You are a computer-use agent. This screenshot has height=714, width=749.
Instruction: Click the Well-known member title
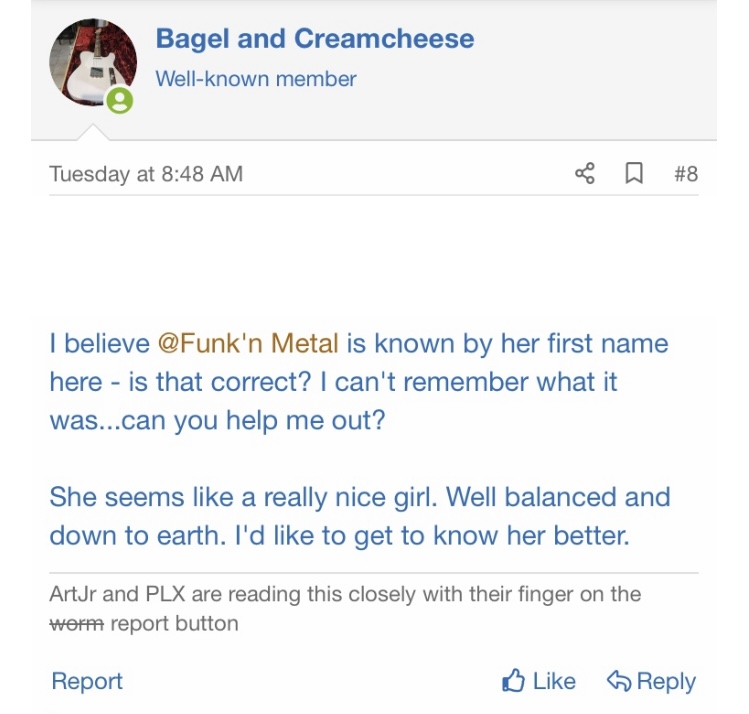click(x=256, y=79)
